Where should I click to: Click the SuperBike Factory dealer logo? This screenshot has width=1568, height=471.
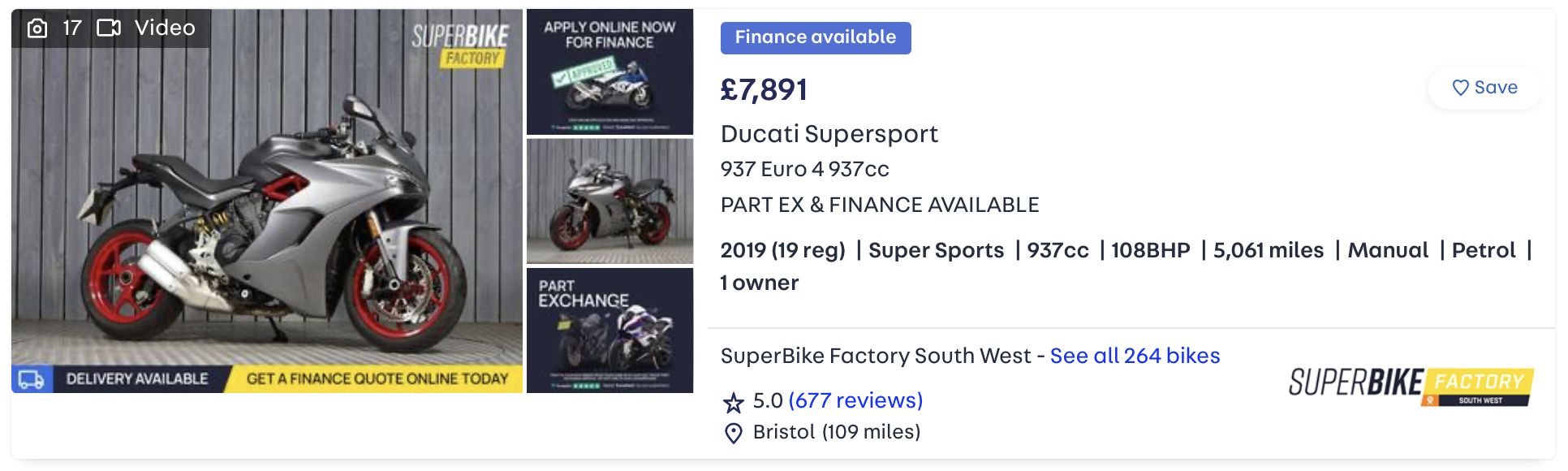[1411, 386]
